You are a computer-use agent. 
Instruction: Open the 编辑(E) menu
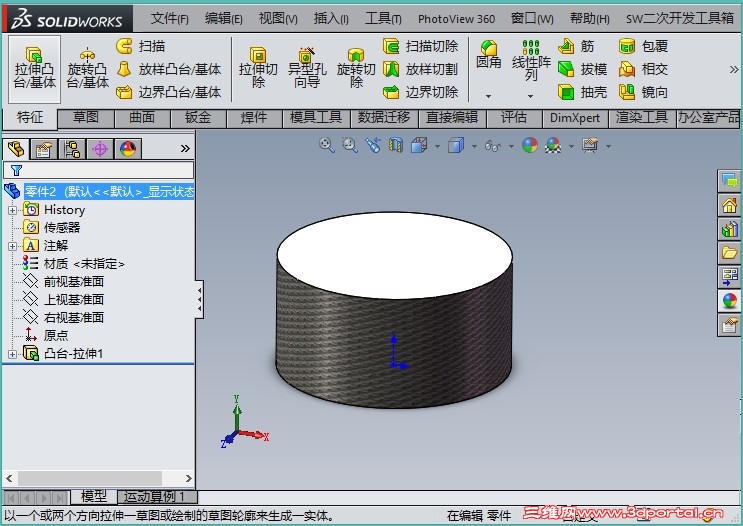click(x=223, y=19)
